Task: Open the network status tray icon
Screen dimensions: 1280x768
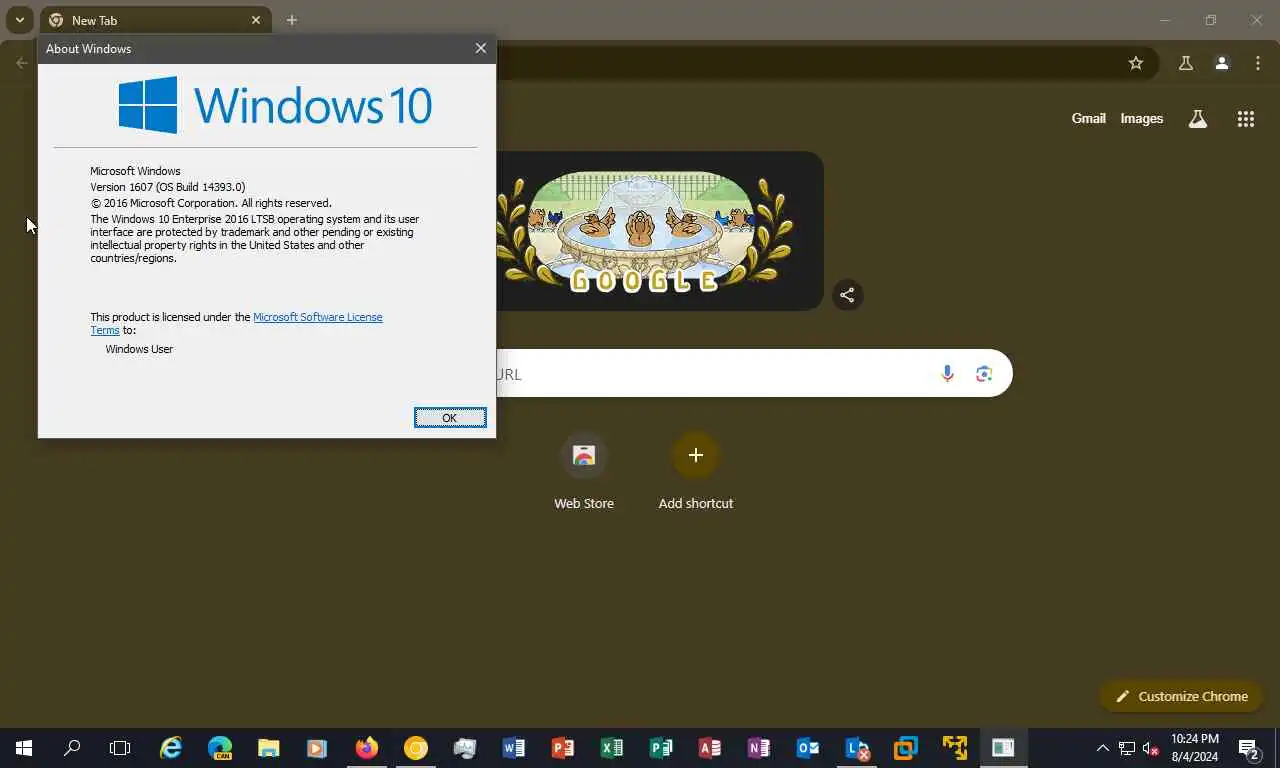Action: tap(1126, 748)
